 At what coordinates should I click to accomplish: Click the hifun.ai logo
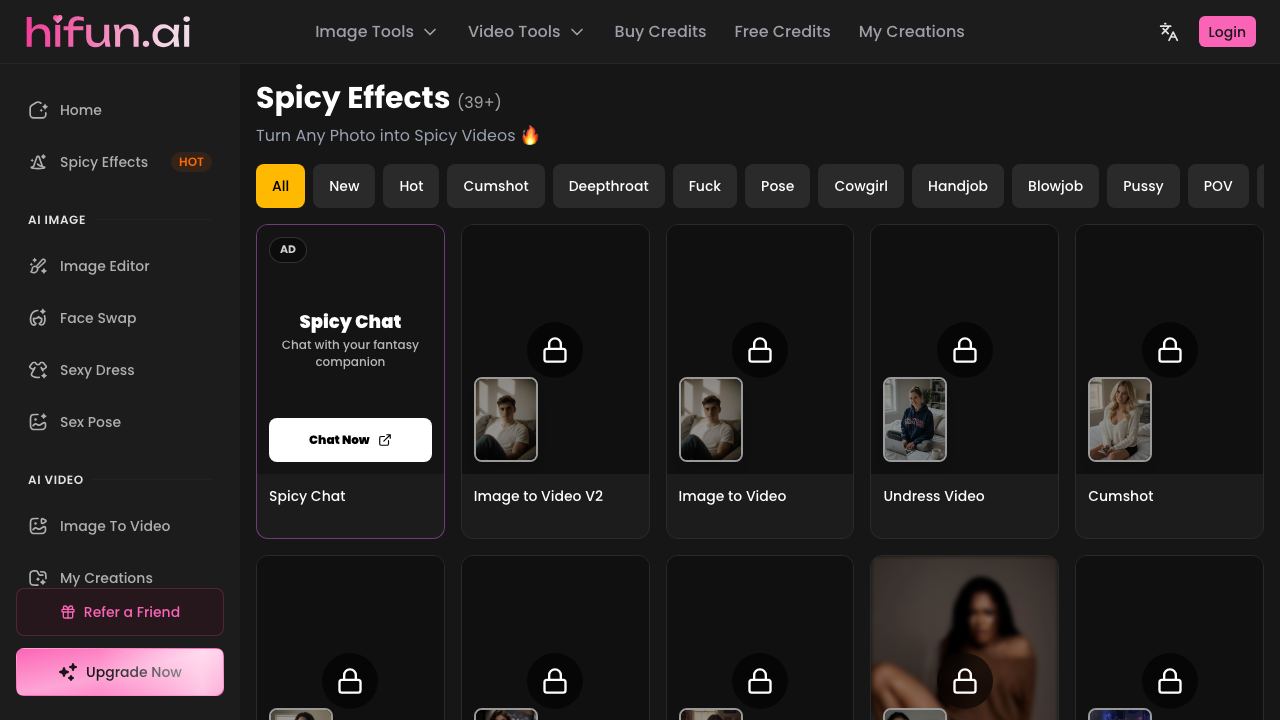(x=108, y=32)
